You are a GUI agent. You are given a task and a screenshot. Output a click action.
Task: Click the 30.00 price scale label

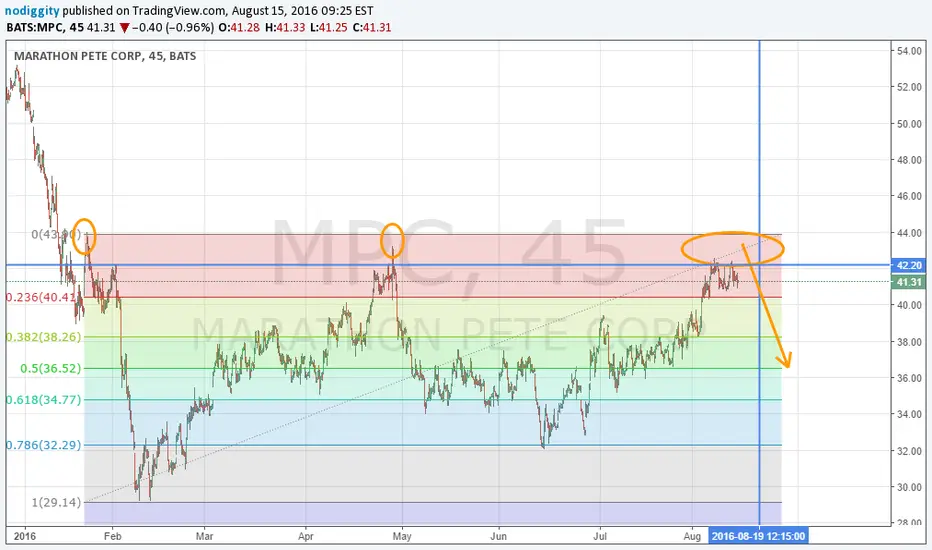pos(909,487)
